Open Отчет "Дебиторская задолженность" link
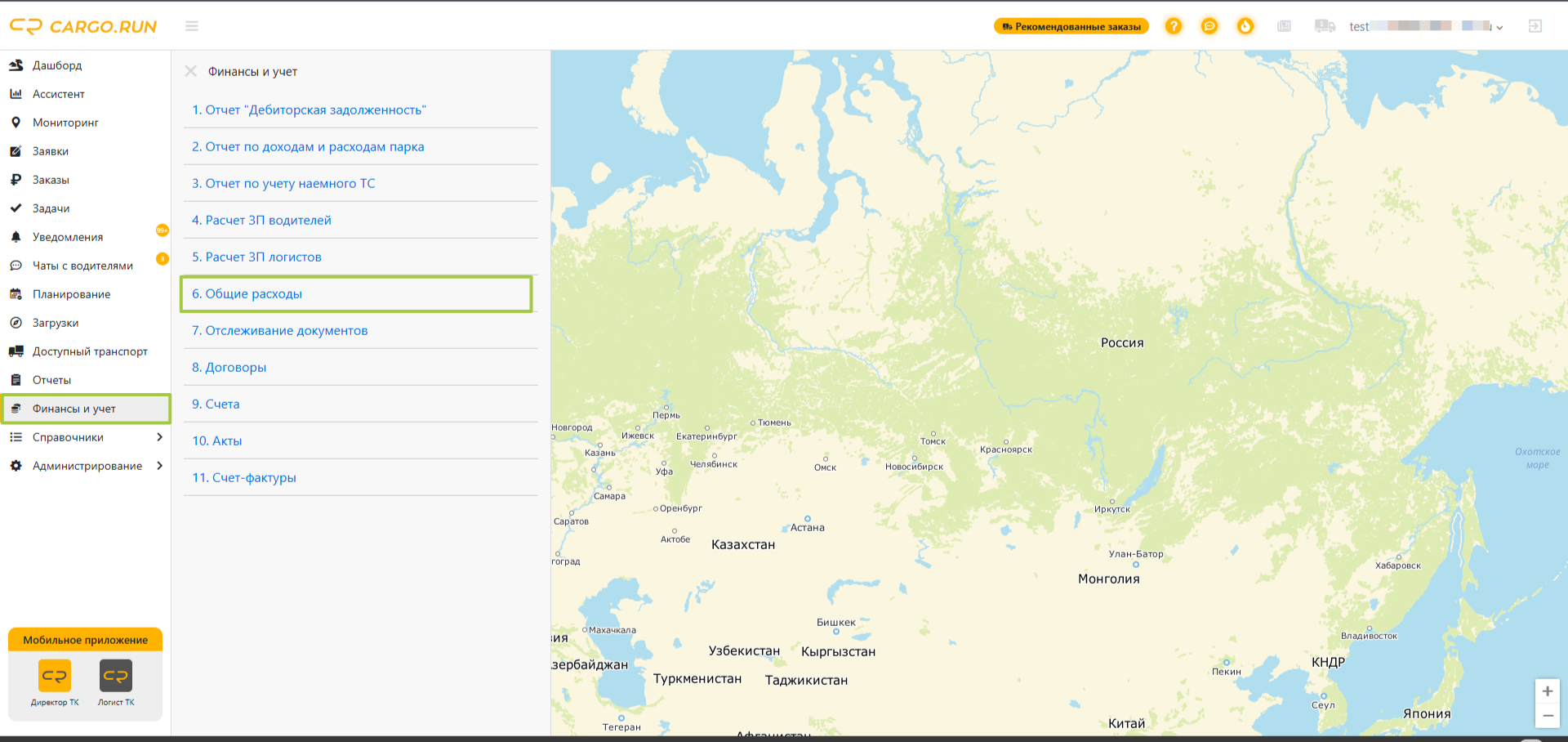This screenshot has width=1568, height=742. [309, 110]
